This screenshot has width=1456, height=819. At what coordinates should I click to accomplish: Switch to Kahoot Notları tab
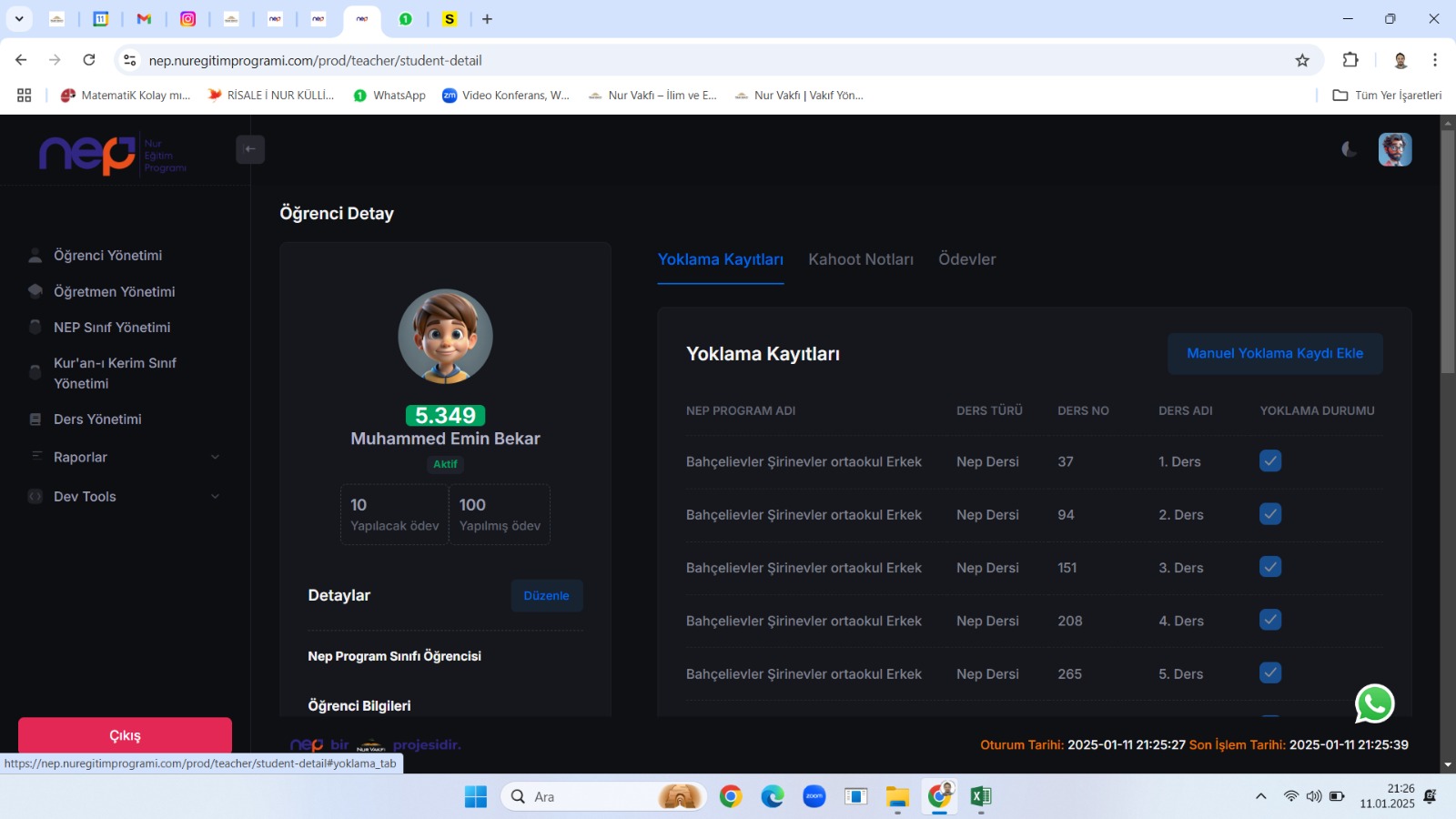(x=861, y=259)
